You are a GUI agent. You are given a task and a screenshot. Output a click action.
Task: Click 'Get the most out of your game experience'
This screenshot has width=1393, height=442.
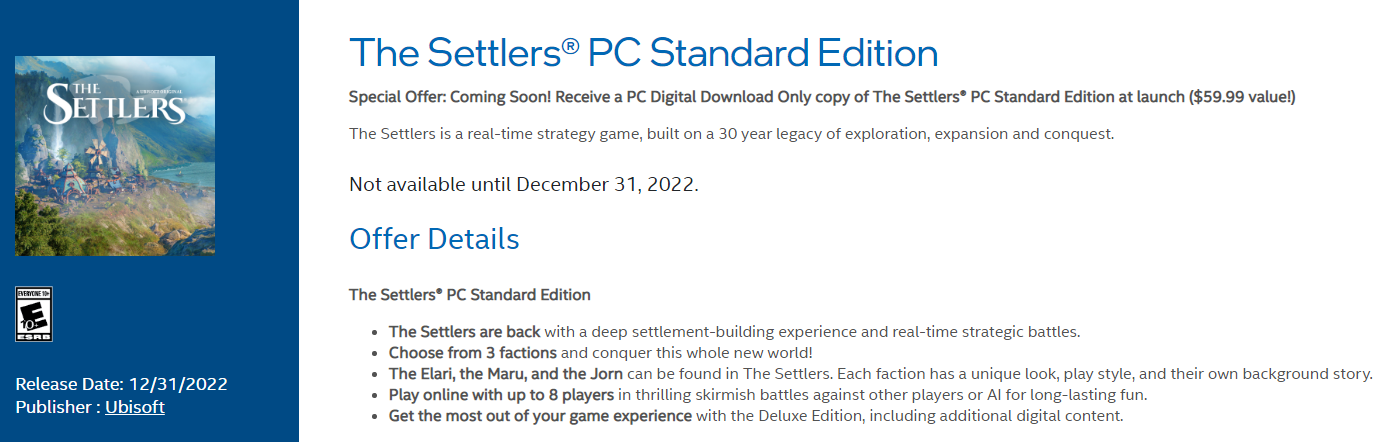pos(540,415)
